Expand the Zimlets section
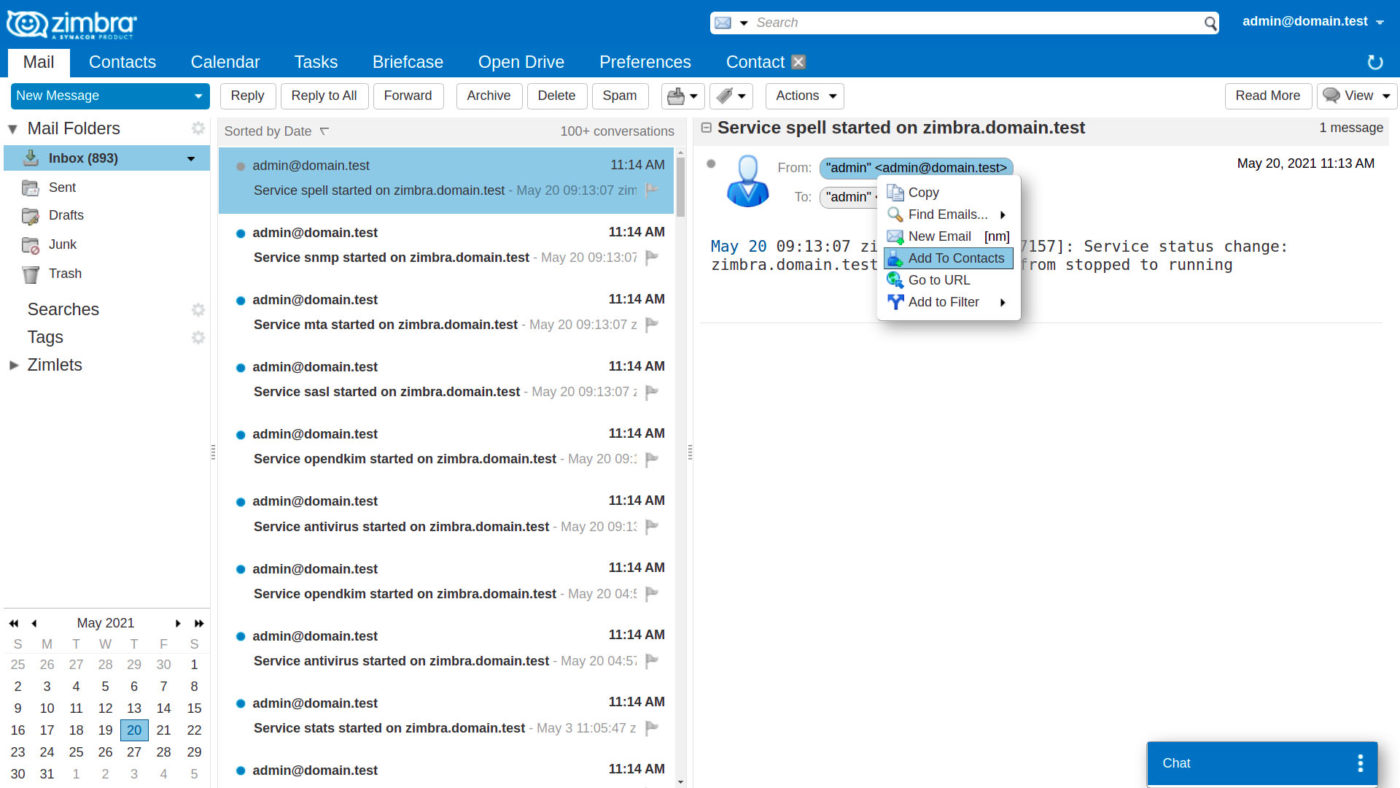This screenshot has height=788, width=1400. pos(14,364)
